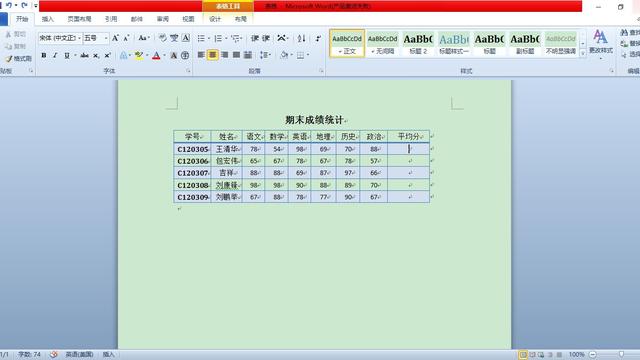The height and width of the screenshot is (360, 640).
Task: Toggle Superscript formatting
Action: click(107, 55)
